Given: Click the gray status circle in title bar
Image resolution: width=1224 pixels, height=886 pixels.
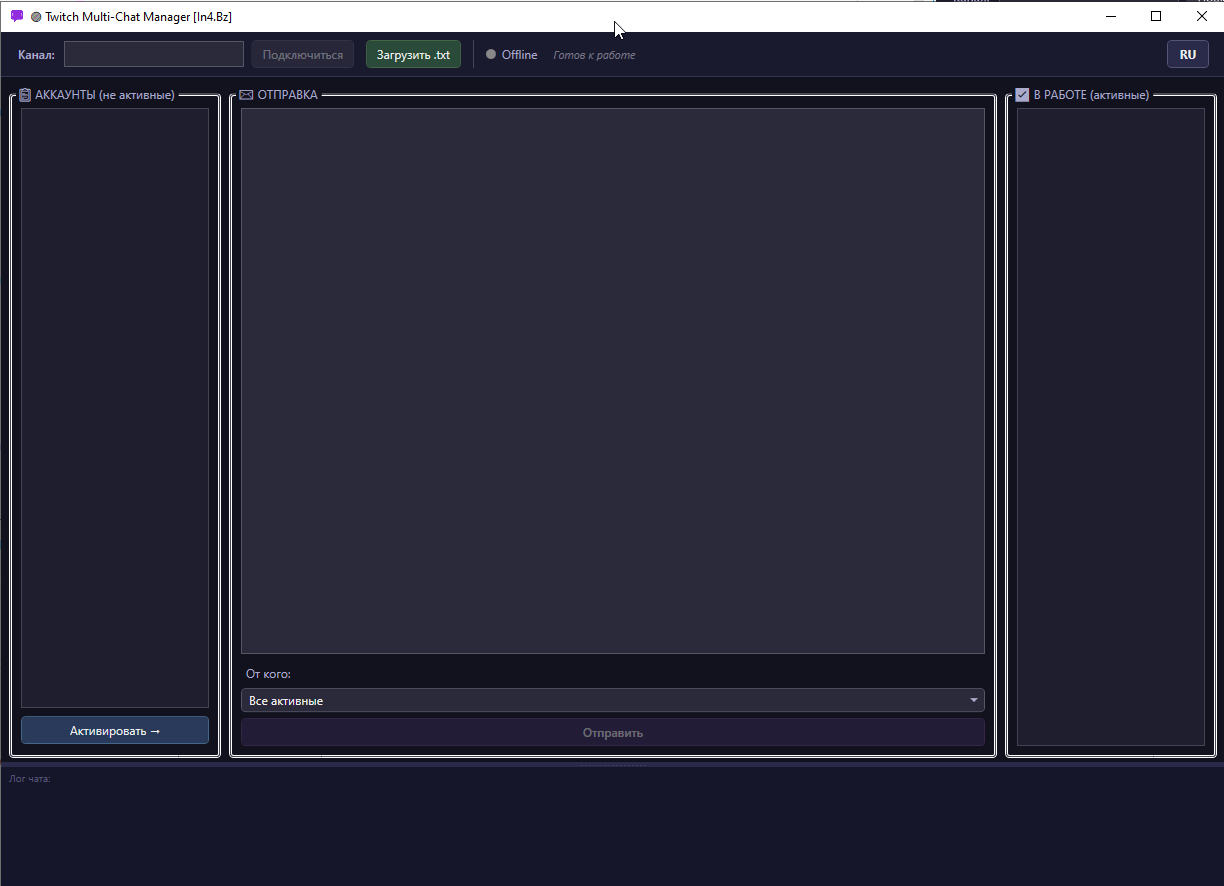Looking at the screenshot, I should [36, 17].
